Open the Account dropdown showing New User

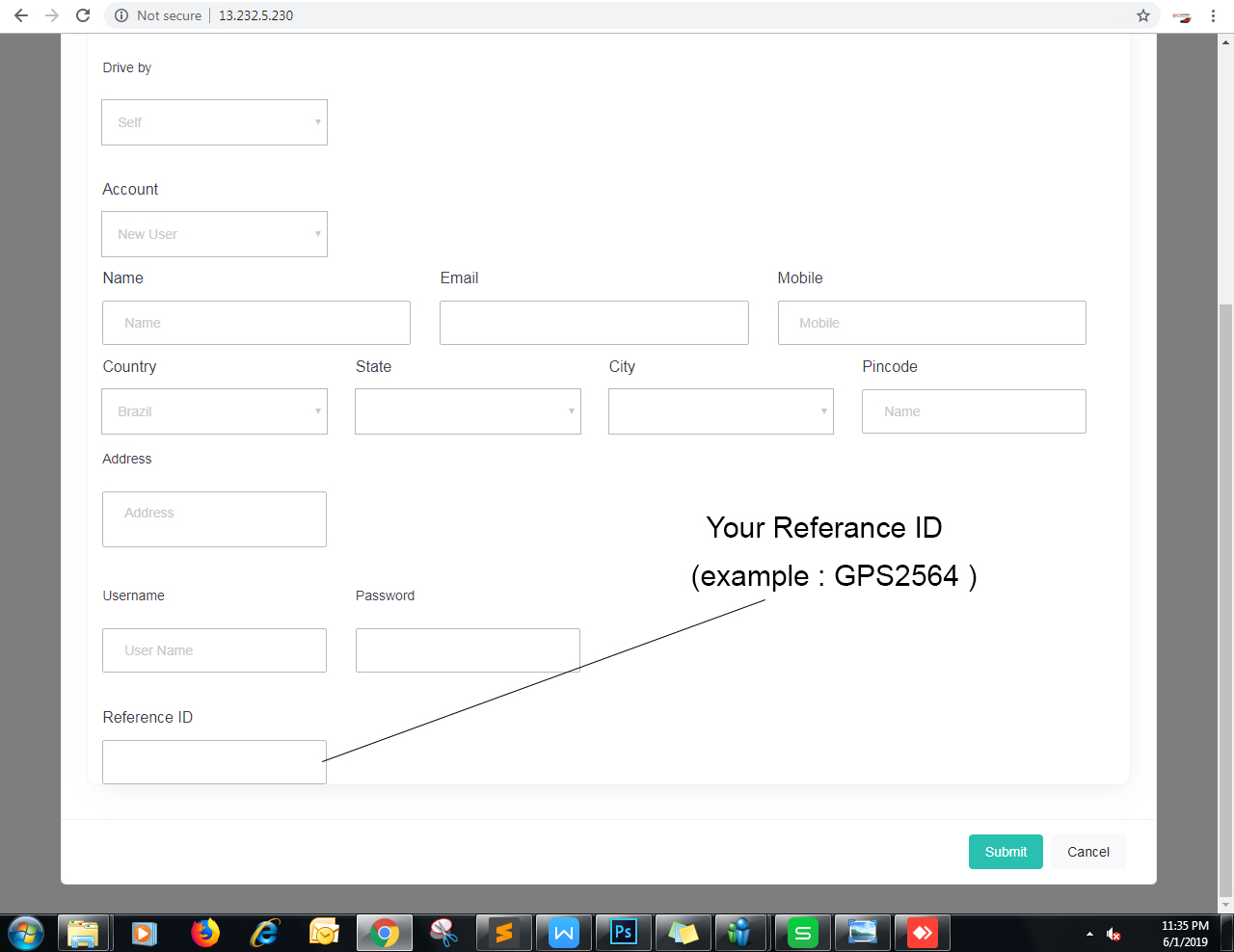pos(214,234)
